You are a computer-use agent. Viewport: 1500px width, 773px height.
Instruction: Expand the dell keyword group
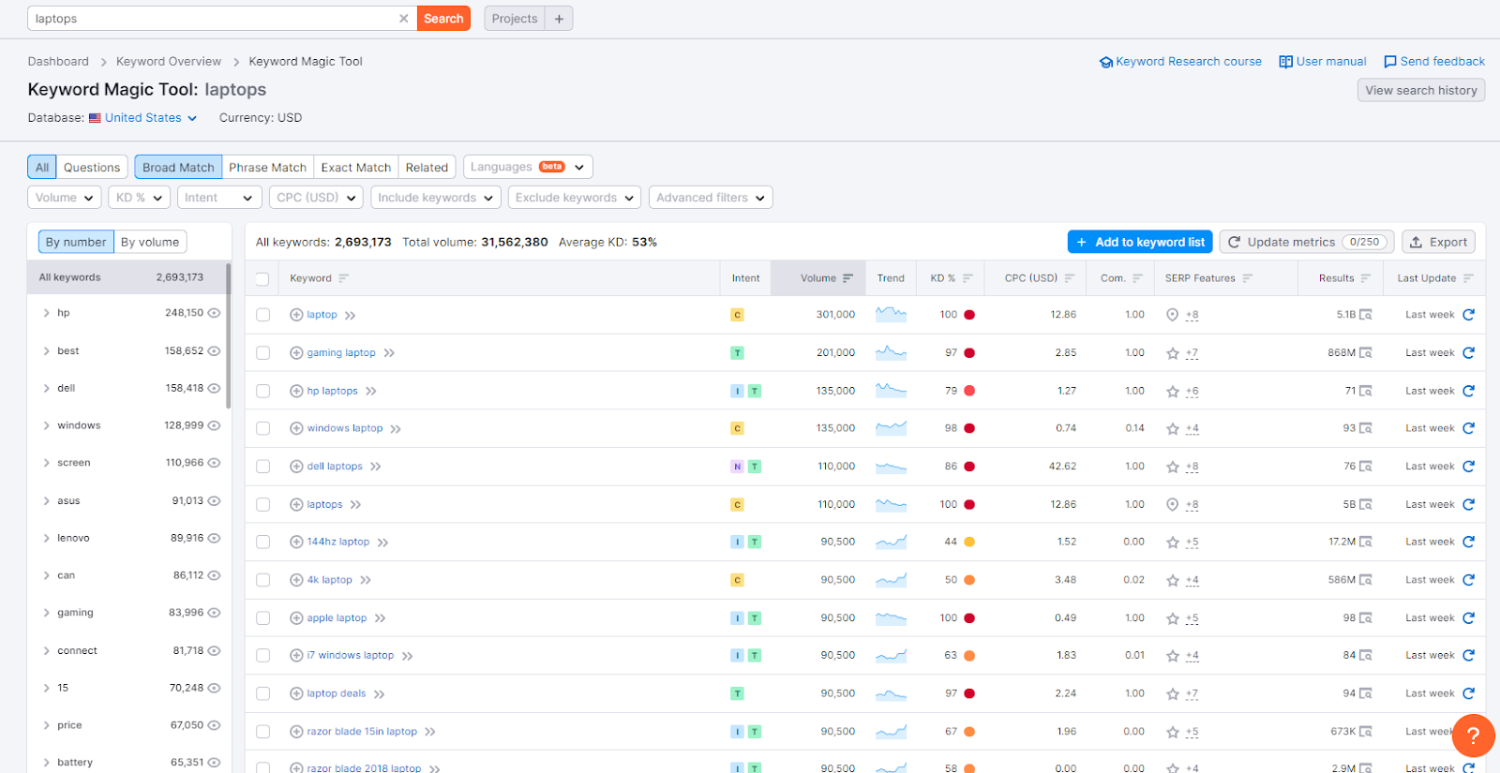point(46,388)
